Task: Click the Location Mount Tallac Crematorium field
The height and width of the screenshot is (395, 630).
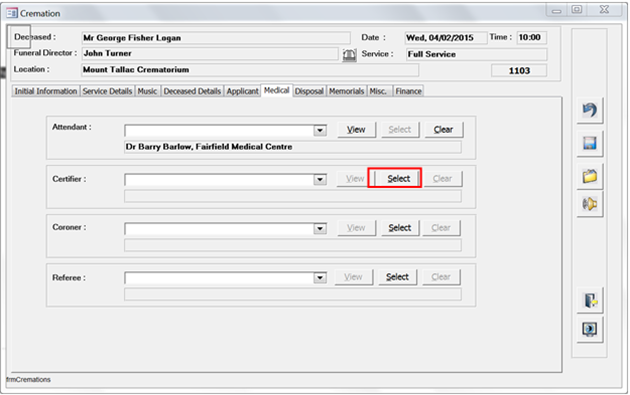Action: click(x=250, y=70)
